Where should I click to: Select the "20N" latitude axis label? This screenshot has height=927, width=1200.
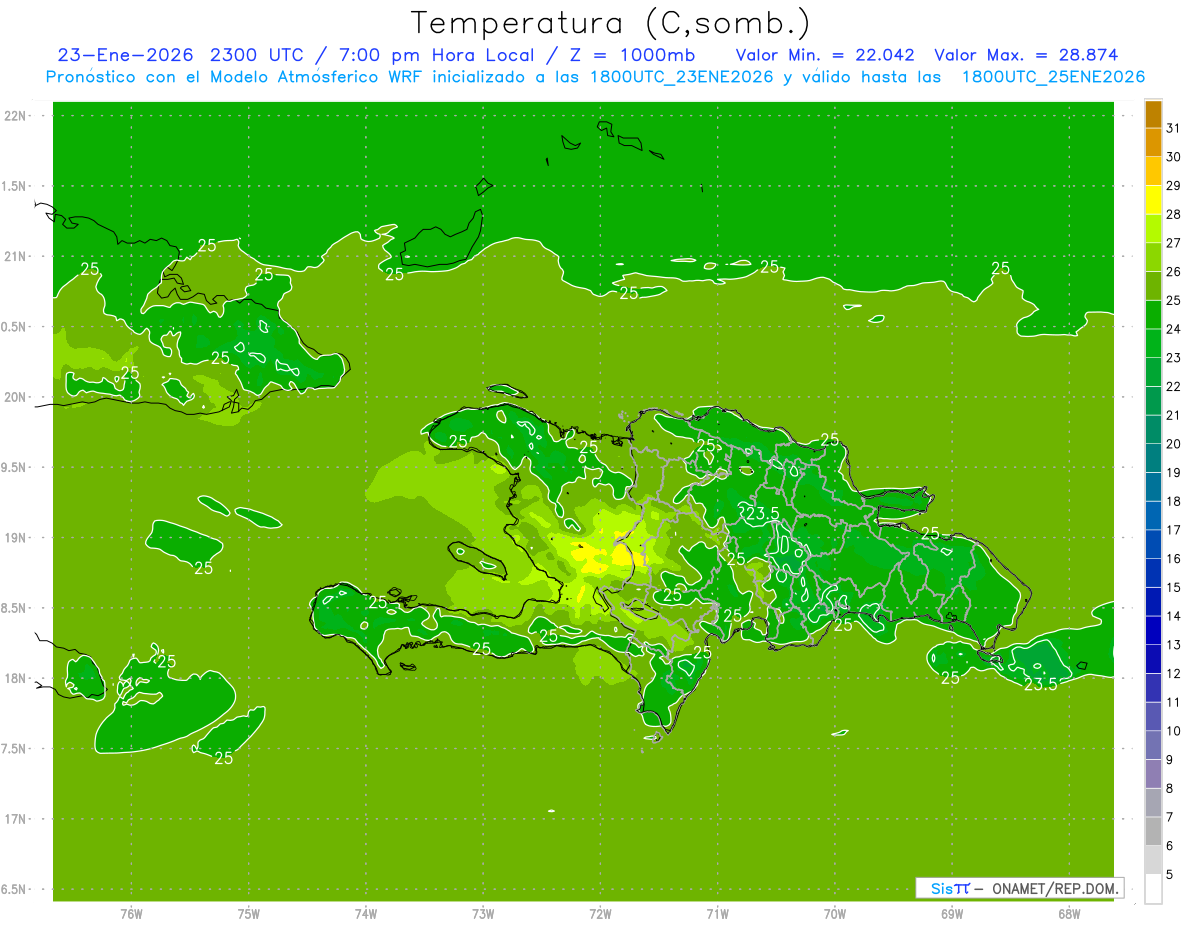tap(17, 397)
